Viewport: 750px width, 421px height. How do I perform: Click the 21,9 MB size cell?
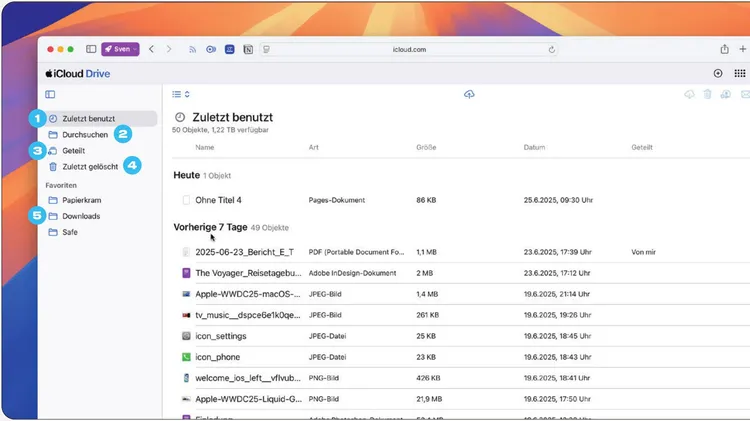click(429, 399)
